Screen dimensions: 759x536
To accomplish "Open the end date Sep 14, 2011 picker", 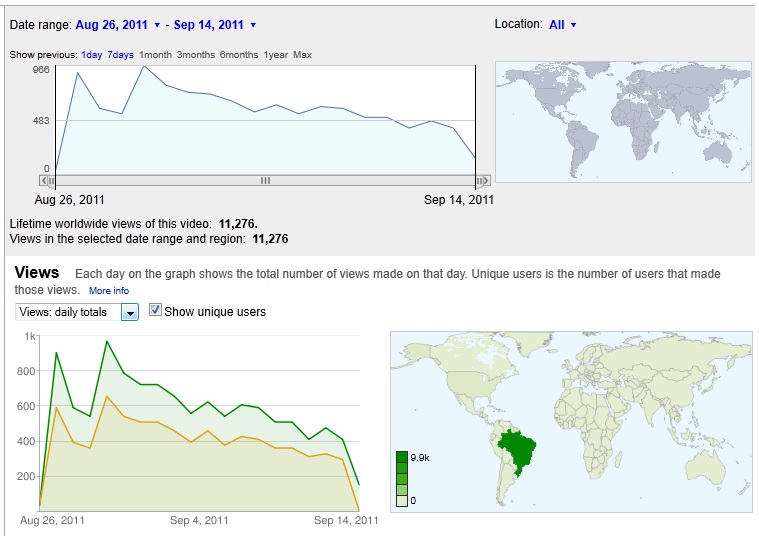I will (214, 24).
